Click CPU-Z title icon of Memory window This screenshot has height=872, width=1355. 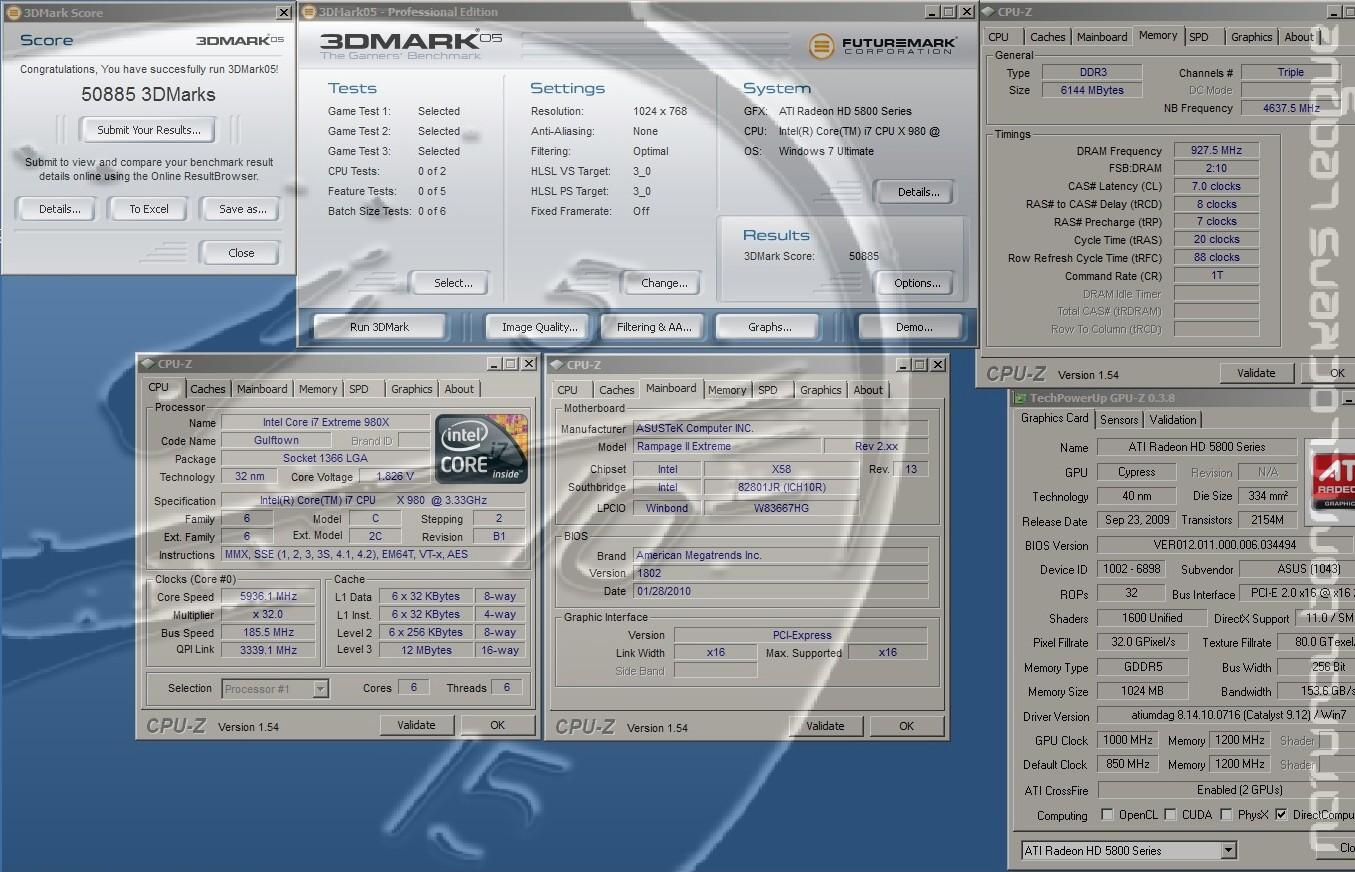[x=988, y=12]
